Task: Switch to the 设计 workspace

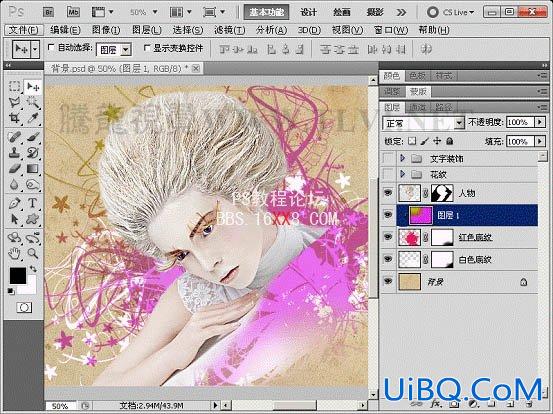Action: pyautogui.click(x=309, y=12)
